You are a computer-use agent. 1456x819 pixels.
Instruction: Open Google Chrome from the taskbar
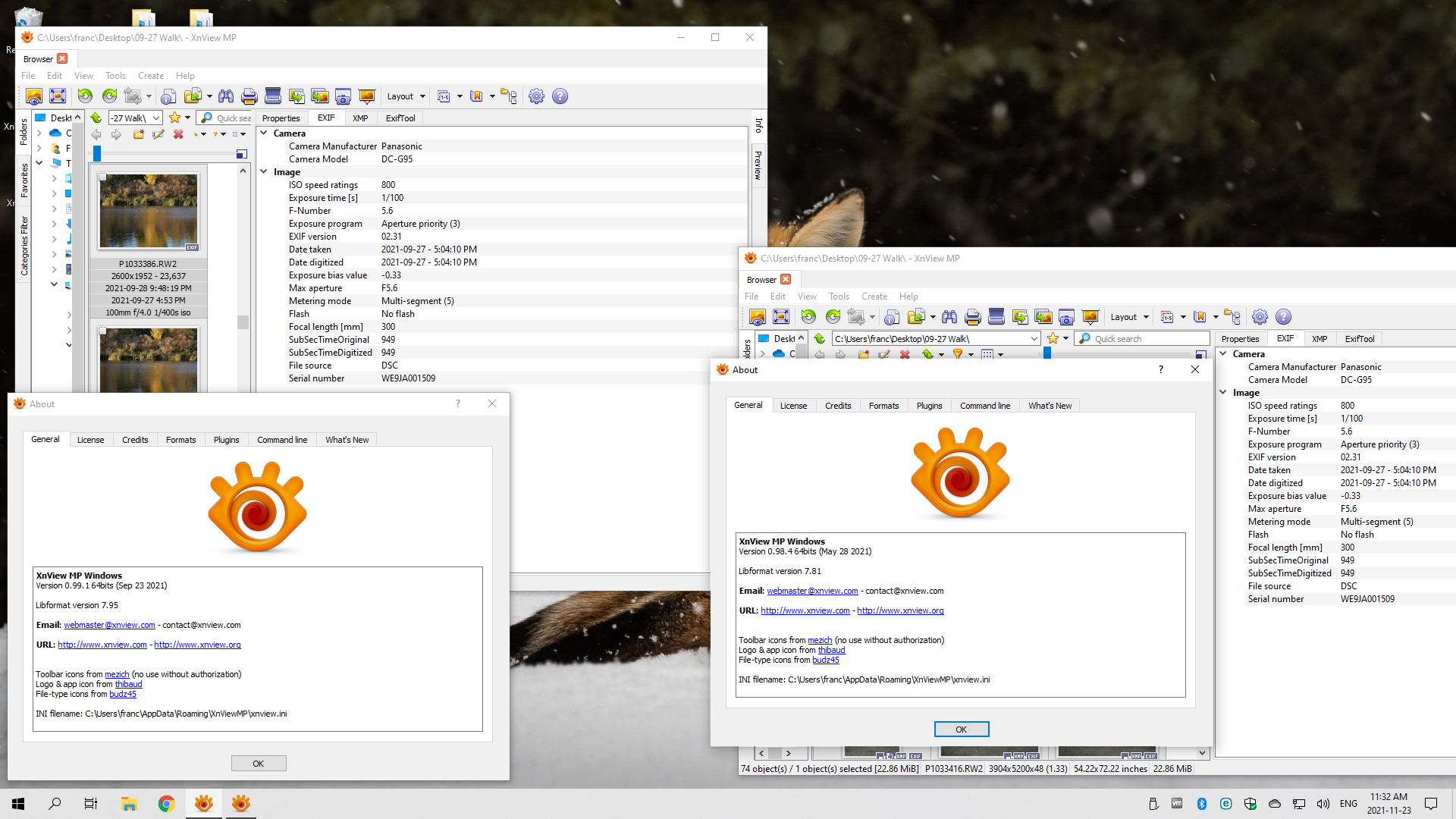pyautogui.click(x=166, y=804)
